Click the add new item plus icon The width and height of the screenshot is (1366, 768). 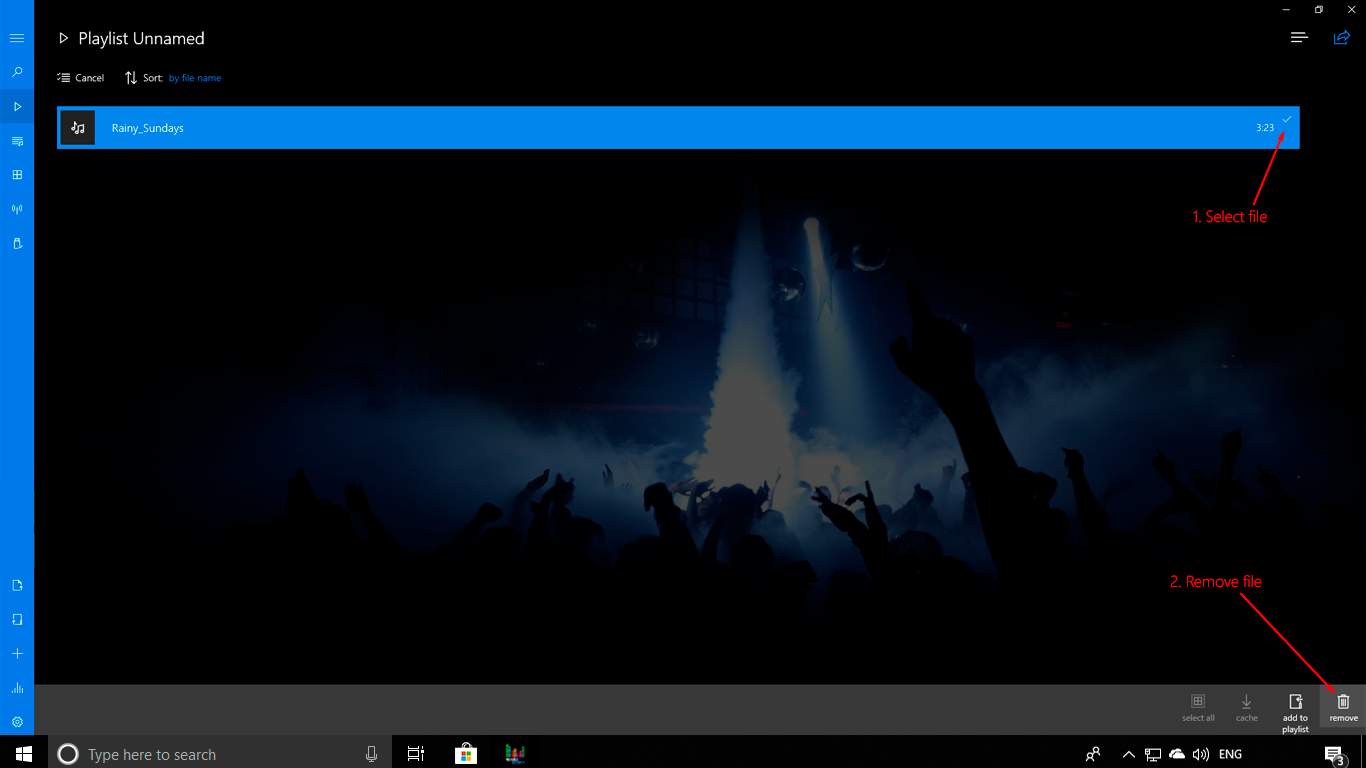click(16, 653)
